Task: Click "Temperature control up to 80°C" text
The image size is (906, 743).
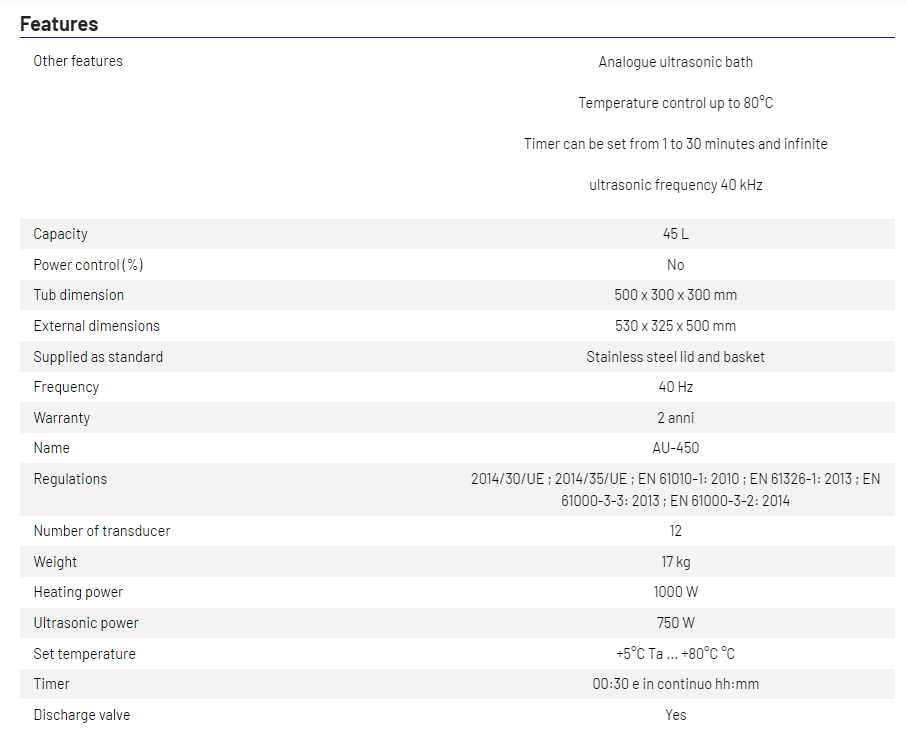Action: (x=676, y=103)
